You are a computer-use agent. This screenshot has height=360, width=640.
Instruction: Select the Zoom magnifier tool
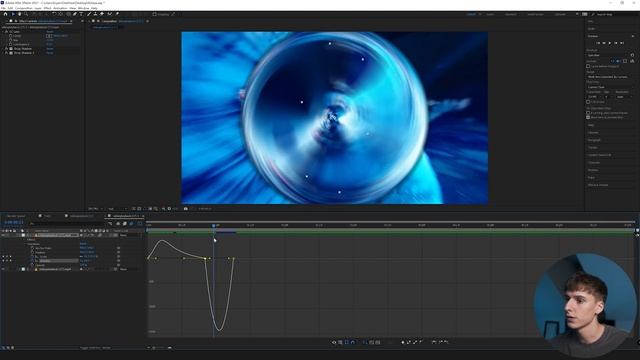(x=26, y=14)
